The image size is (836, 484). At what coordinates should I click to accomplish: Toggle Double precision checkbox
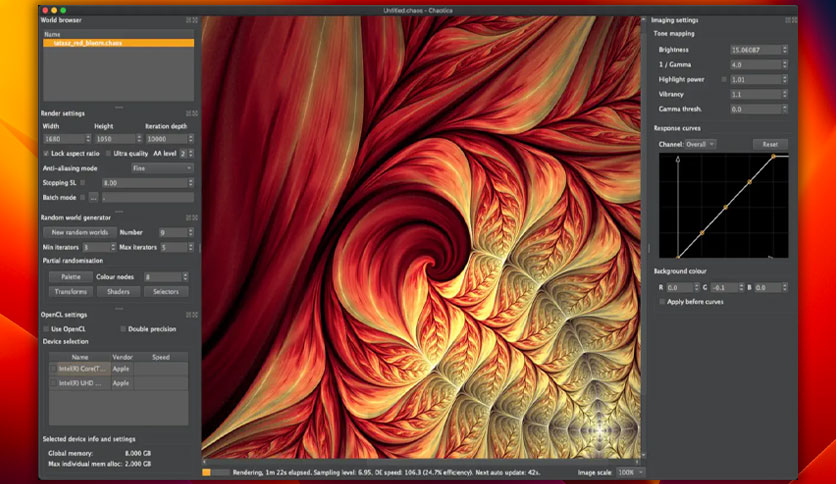123,329
